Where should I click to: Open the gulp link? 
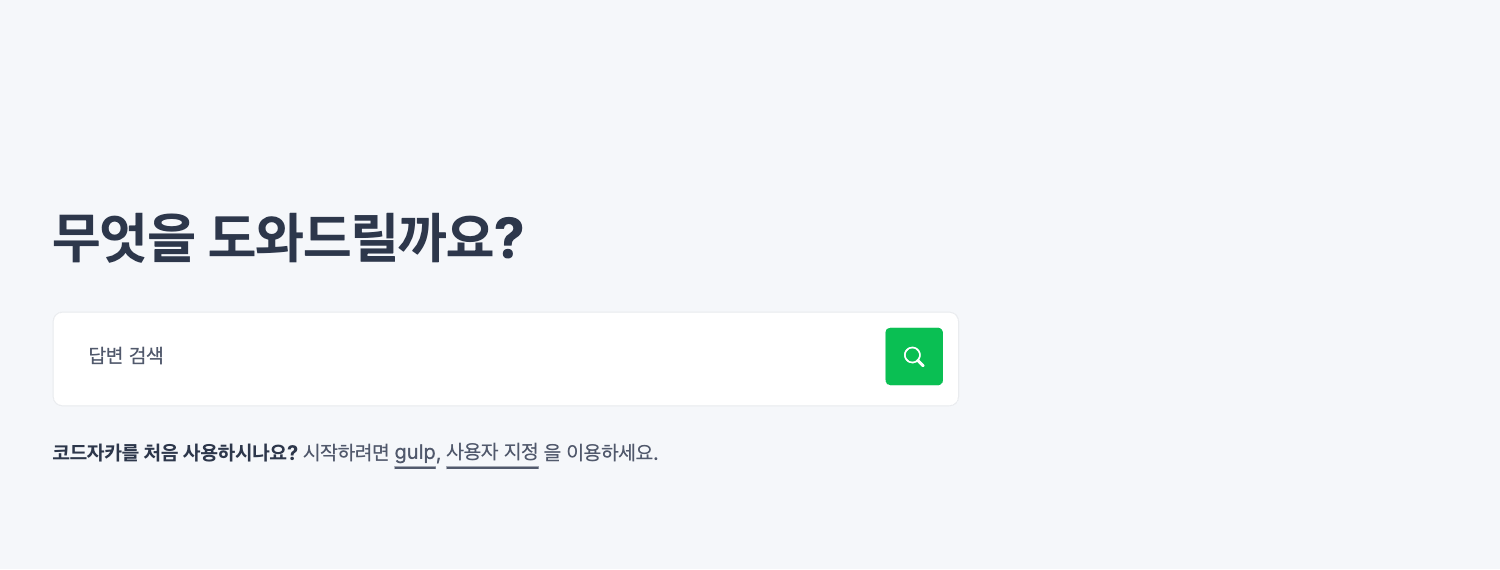click(415, 453)
